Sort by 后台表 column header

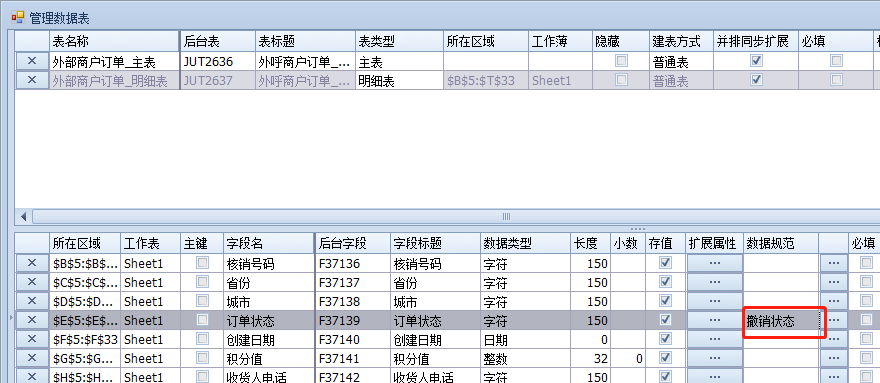(x=217, y=41)
